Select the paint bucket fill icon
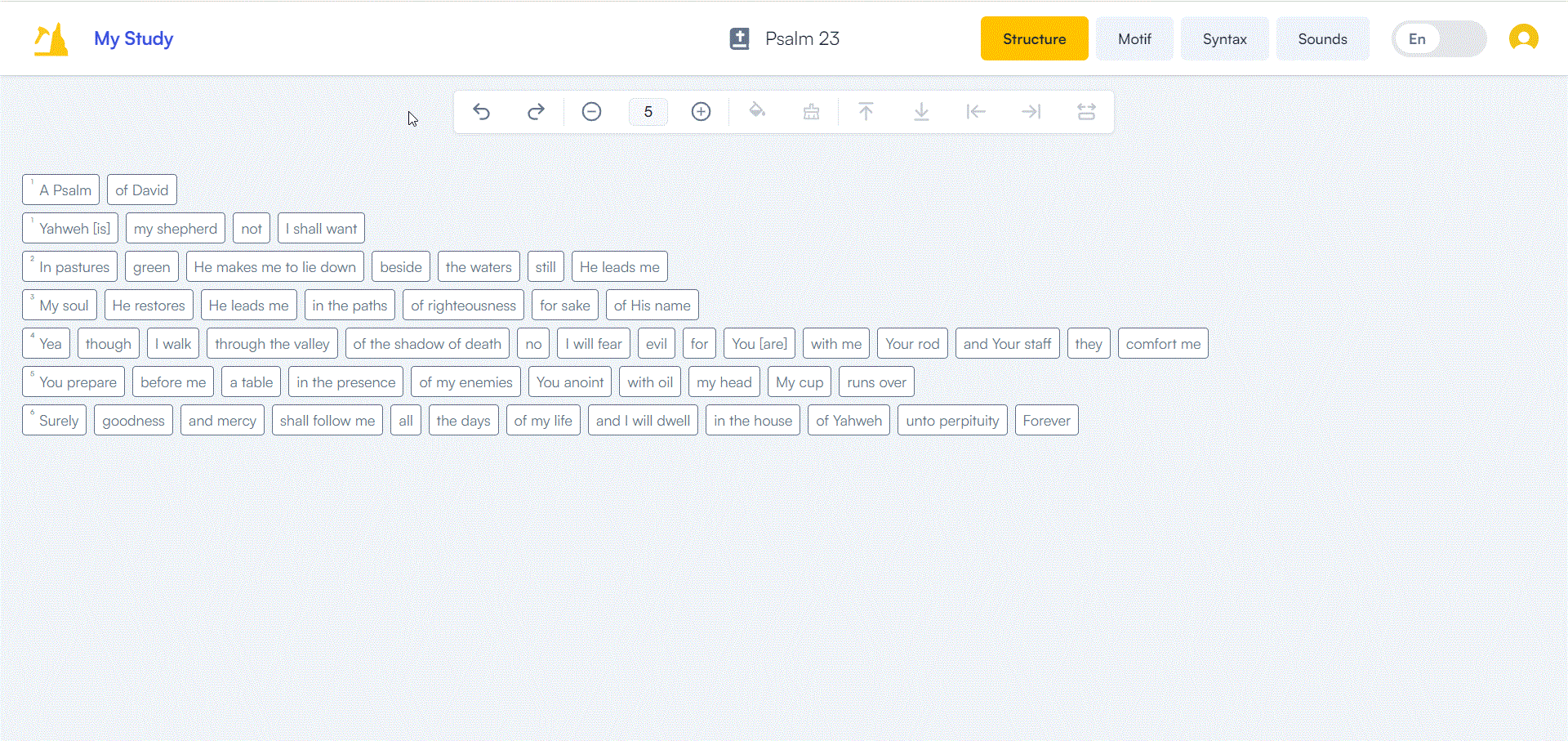1568x741 pixels. [x=757, y=111]
